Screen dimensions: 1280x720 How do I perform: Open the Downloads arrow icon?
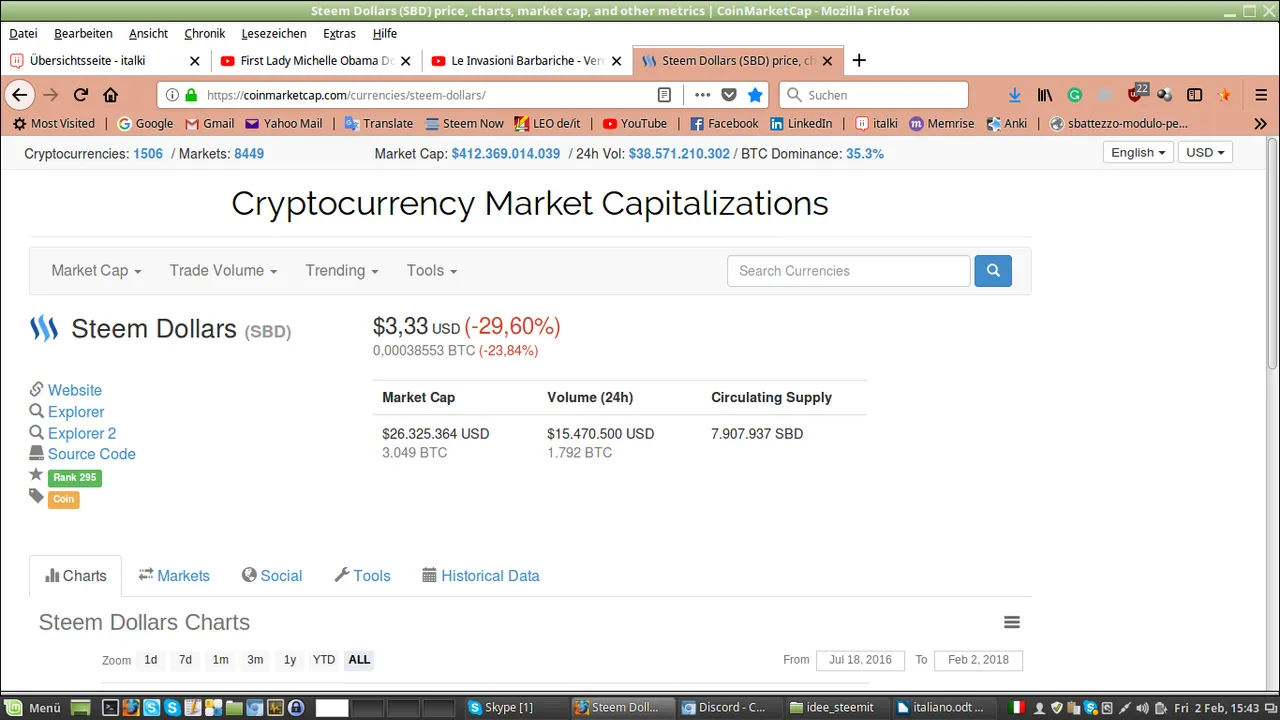pyautogui.click(x=1015, y=95)
